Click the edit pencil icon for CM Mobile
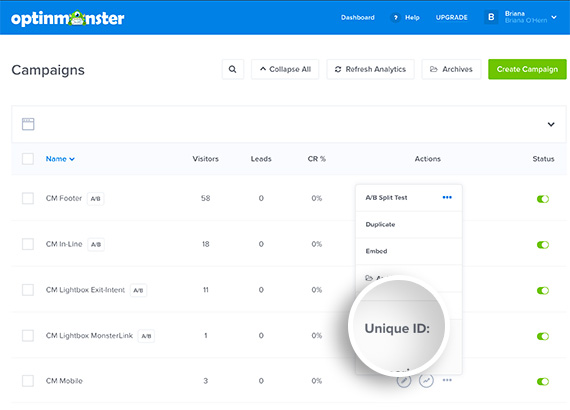Image resolution: width=570 pixels, height=410 pixels. point(404,381)
